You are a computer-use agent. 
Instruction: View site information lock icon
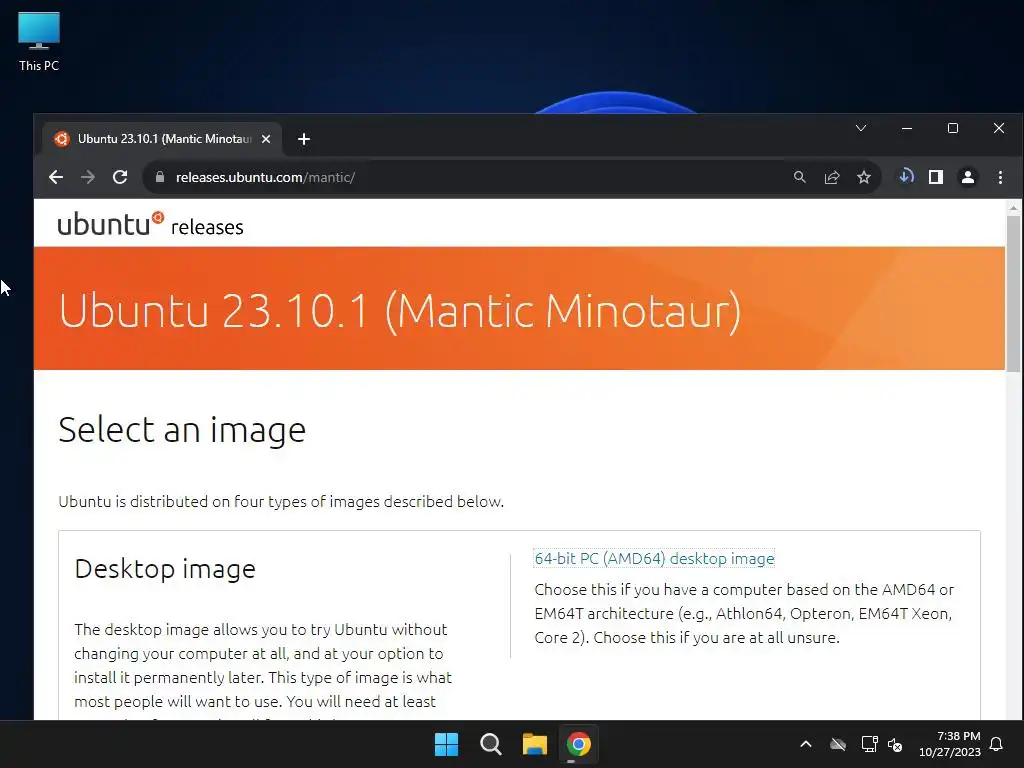159,177
